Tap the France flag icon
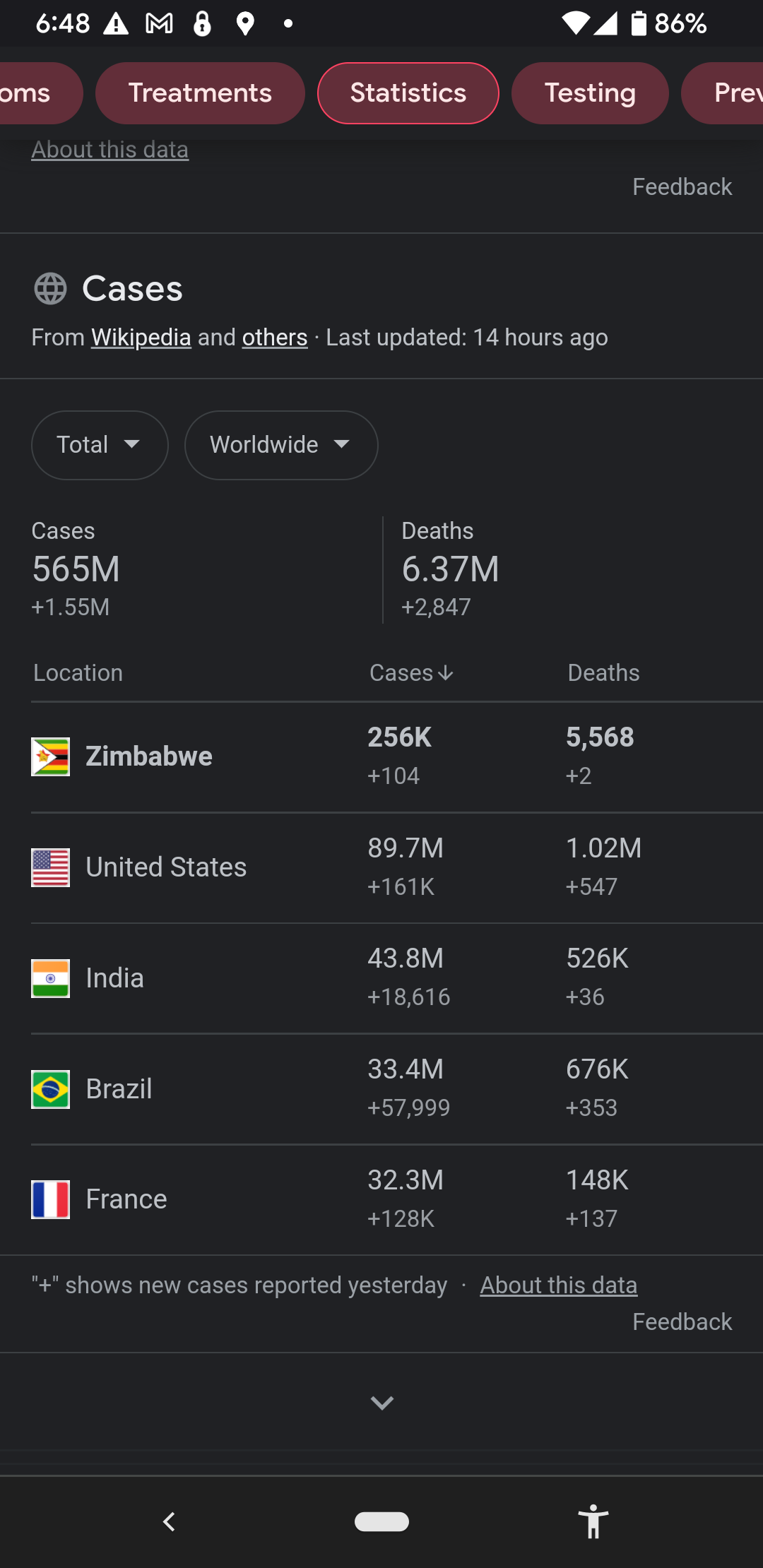The image size is (763, 1568). point(50,1199)
